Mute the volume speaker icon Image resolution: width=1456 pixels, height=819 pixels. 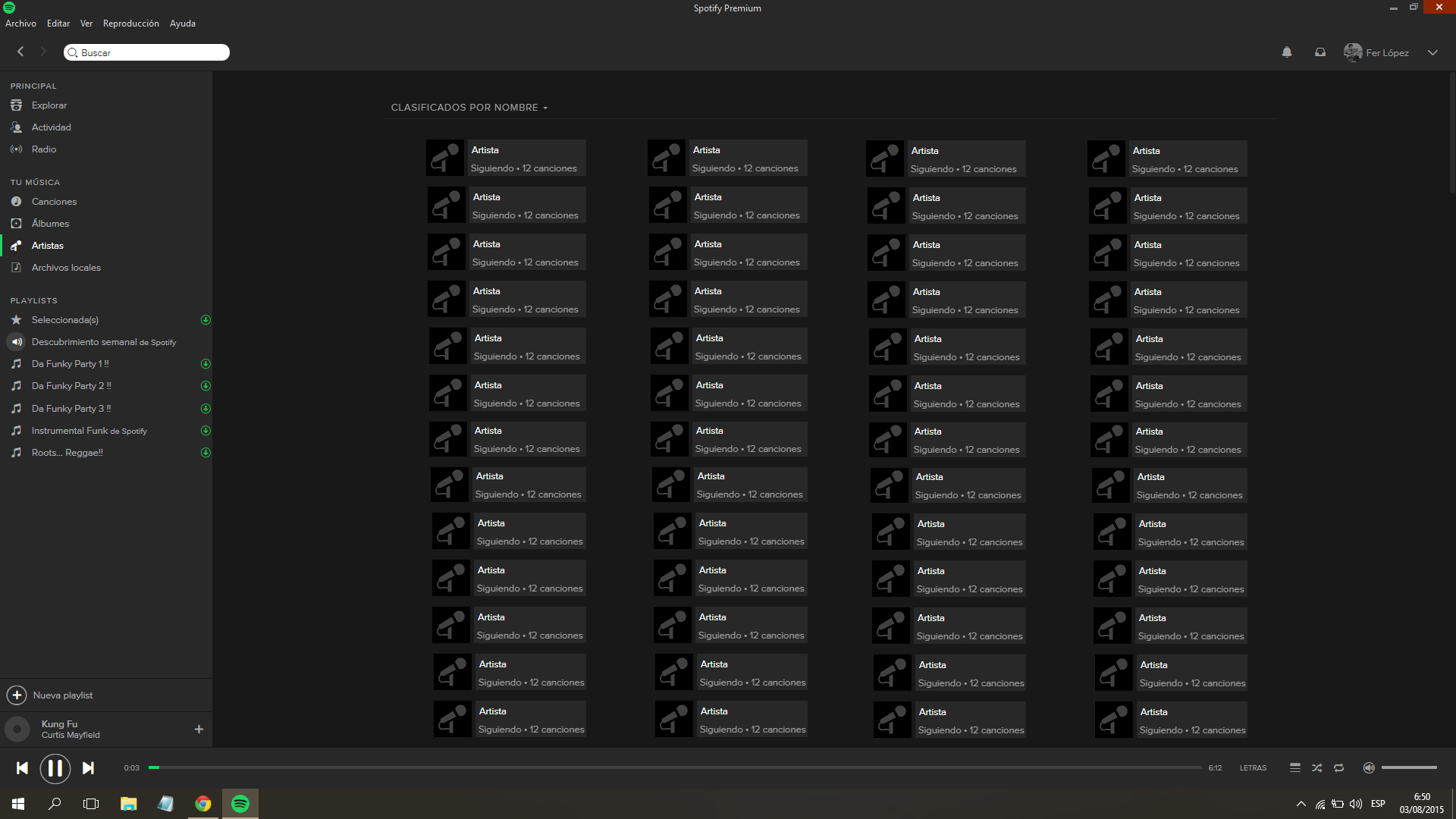click(x=1369, y=768)
